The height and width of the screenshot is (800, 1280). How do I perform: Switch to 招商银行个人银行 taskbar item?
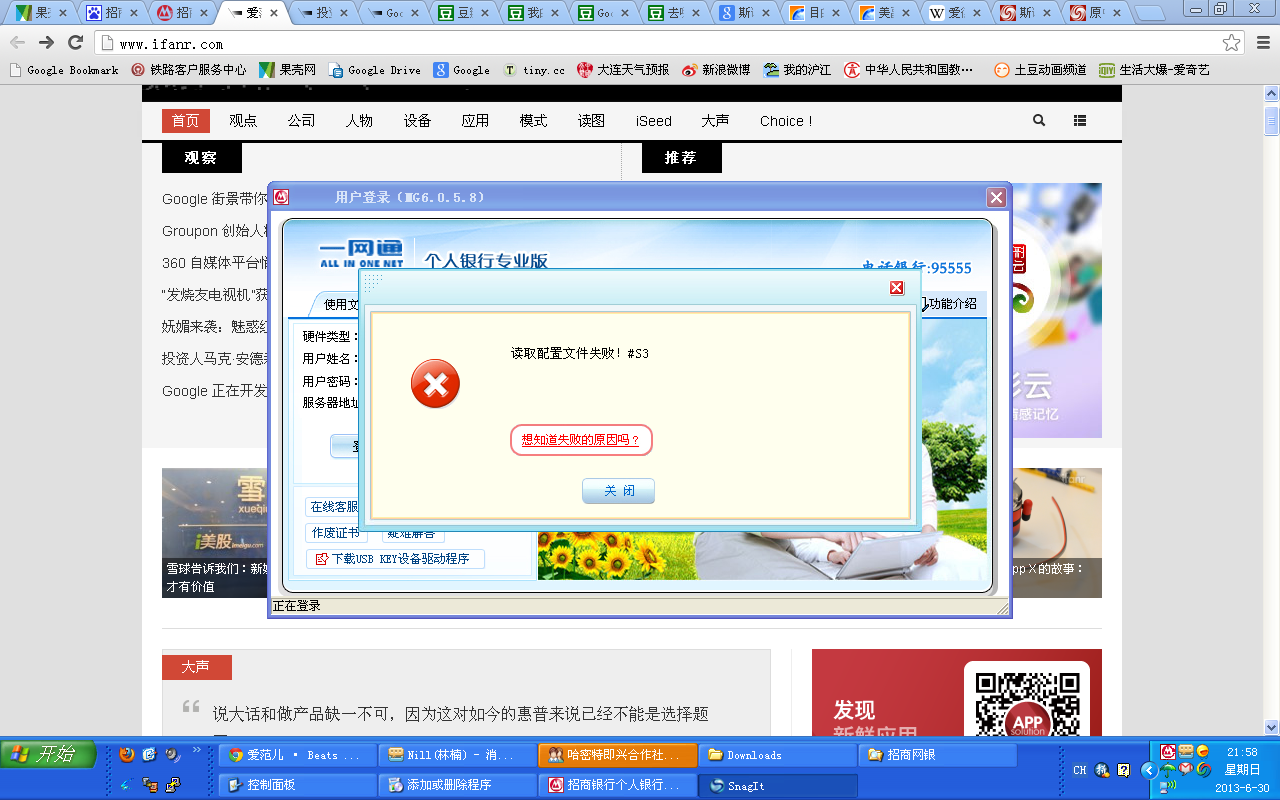(x=618, y=785)
